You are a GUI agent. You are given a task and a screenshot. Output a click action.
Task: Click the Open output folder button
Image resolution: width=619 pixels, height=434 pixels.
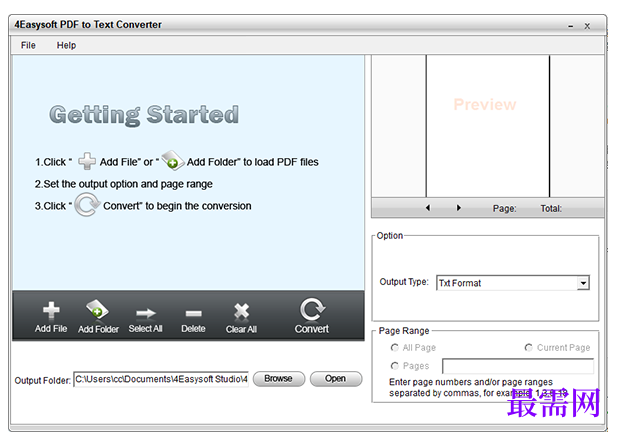pyautogui.click(x=336, y=379)
